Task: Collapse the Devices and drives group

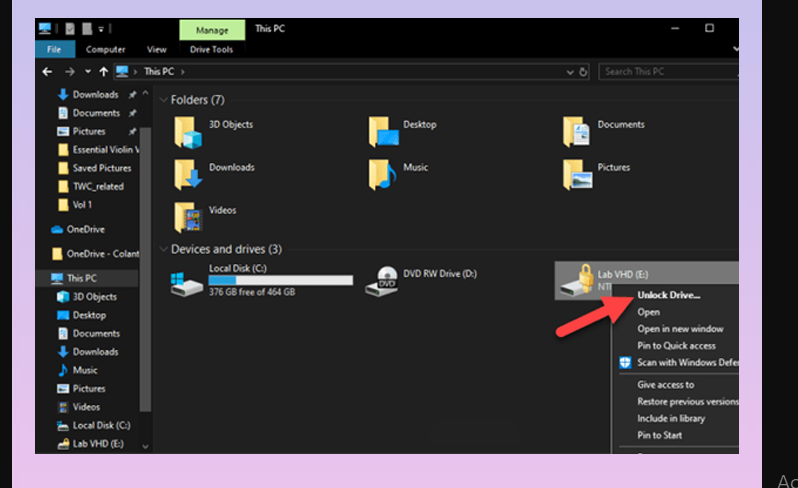Action: pos(162,249)
